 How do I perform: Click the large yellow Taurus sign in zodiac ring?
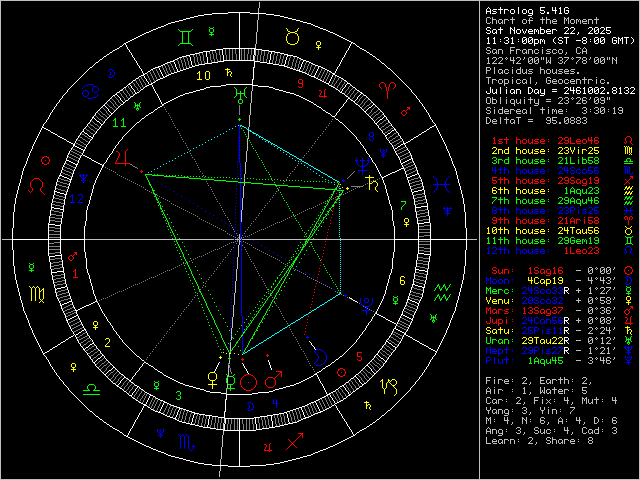click(x=293, y=37)
